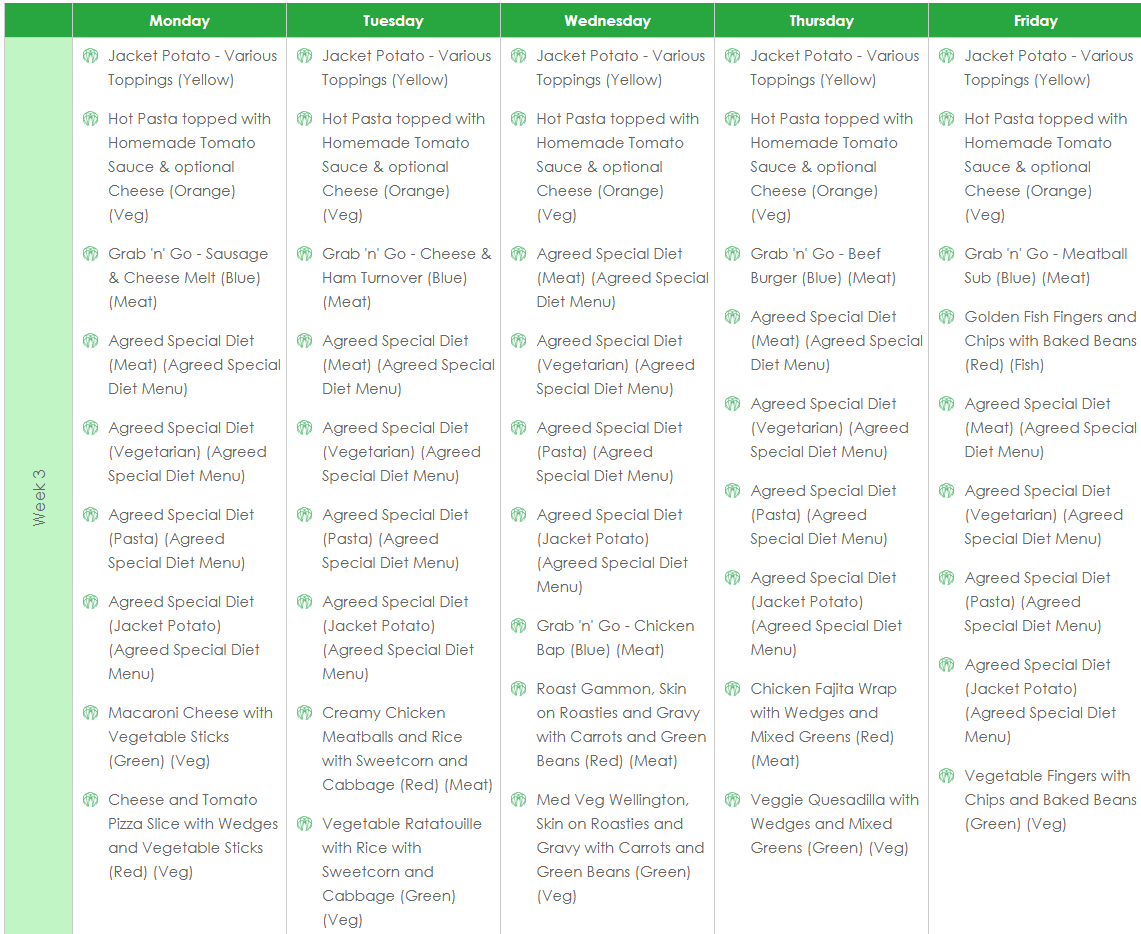Select the icon next to Creamy Chicken Meatballs

point(304,713)
